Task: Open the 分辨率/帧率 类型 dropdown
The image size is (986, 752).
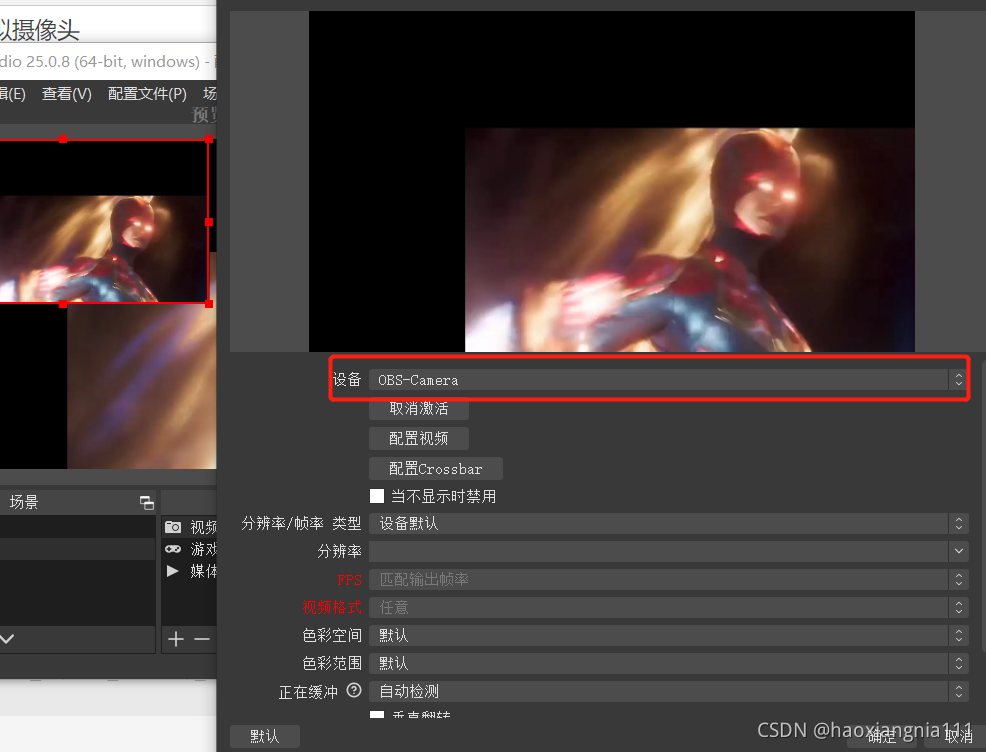Action: coord(668,523)
